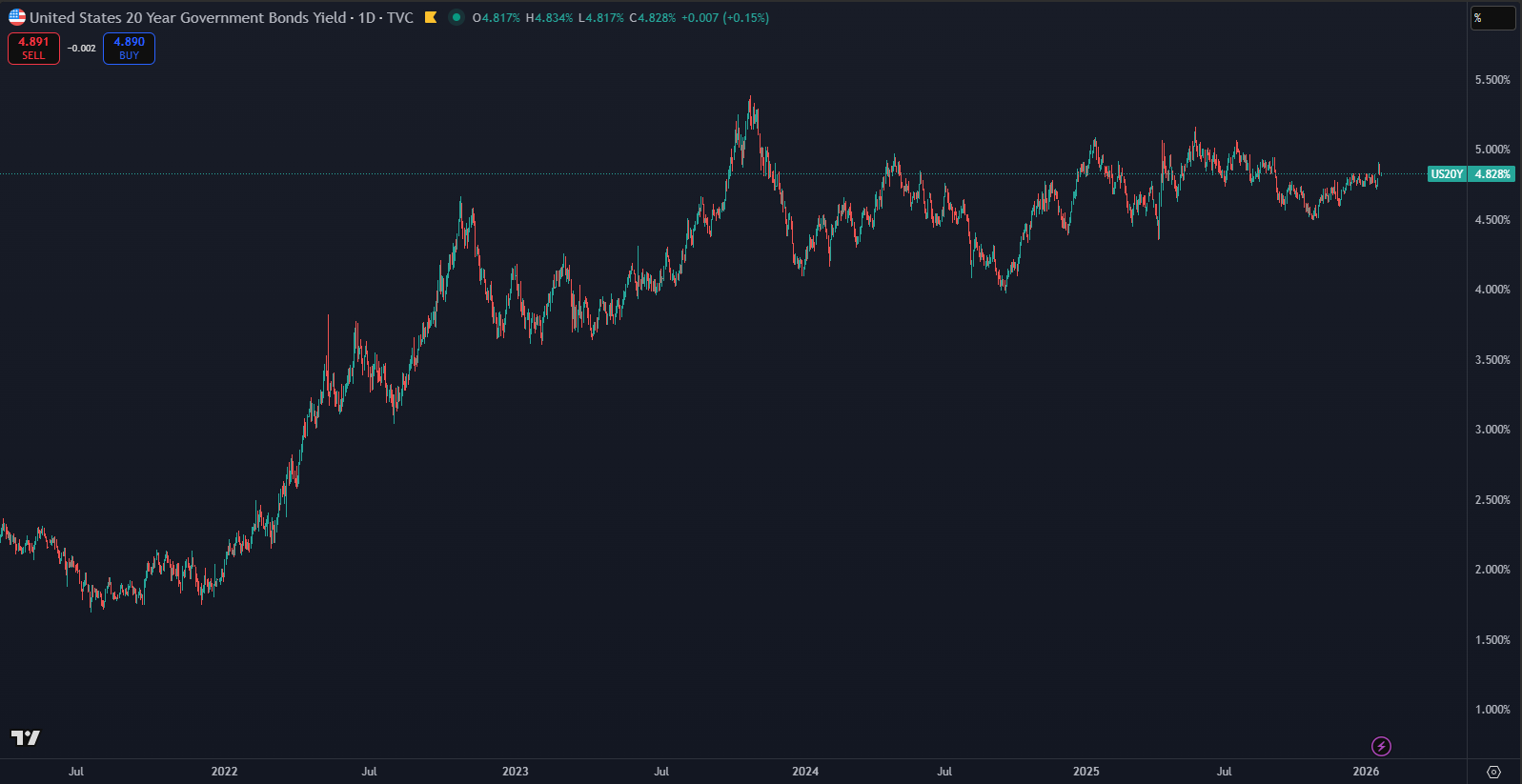Click the 1.000% level on price scale

click(x=1492, y=710)
